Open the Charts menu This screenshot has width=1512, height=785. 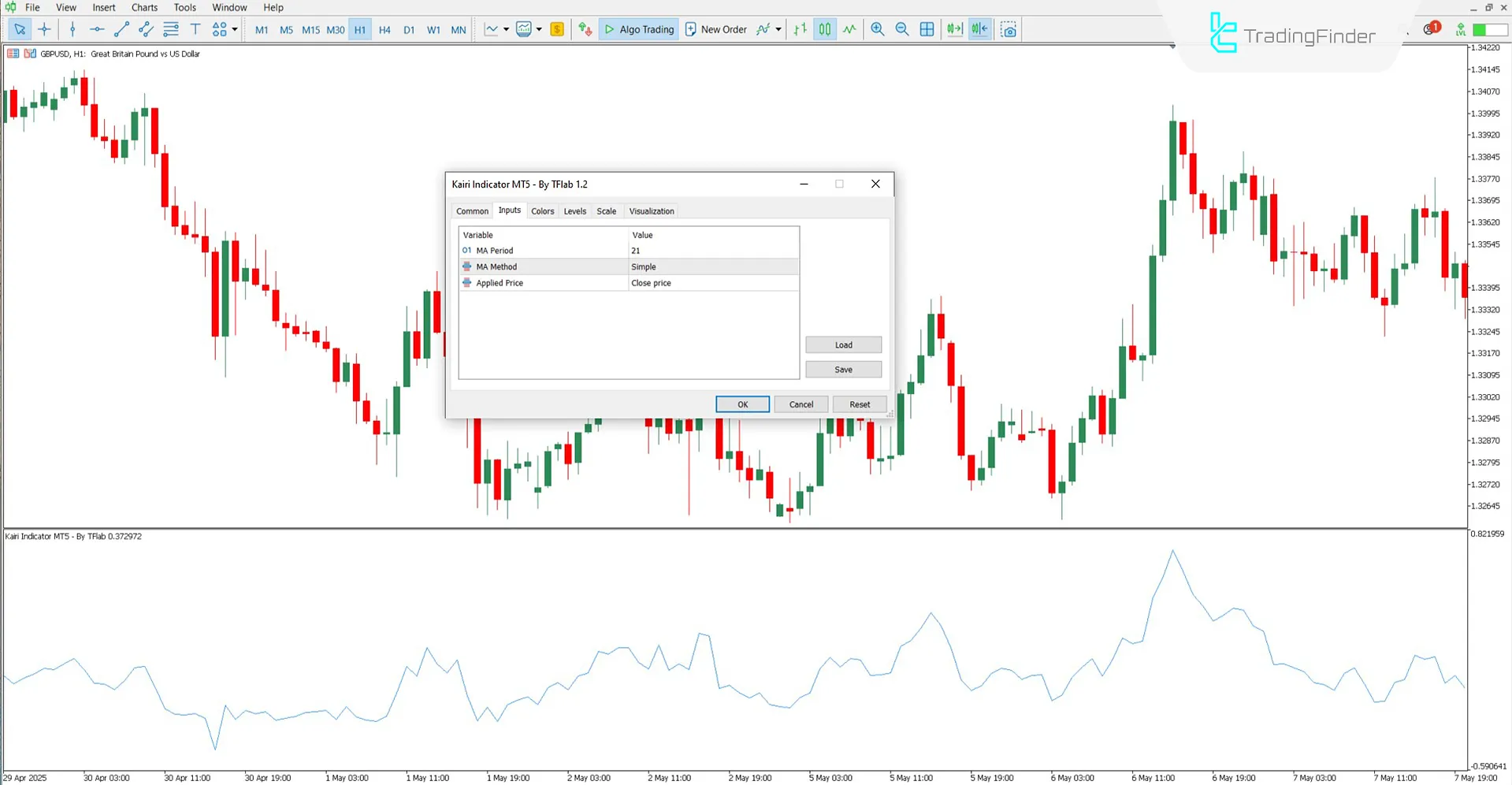143,7
